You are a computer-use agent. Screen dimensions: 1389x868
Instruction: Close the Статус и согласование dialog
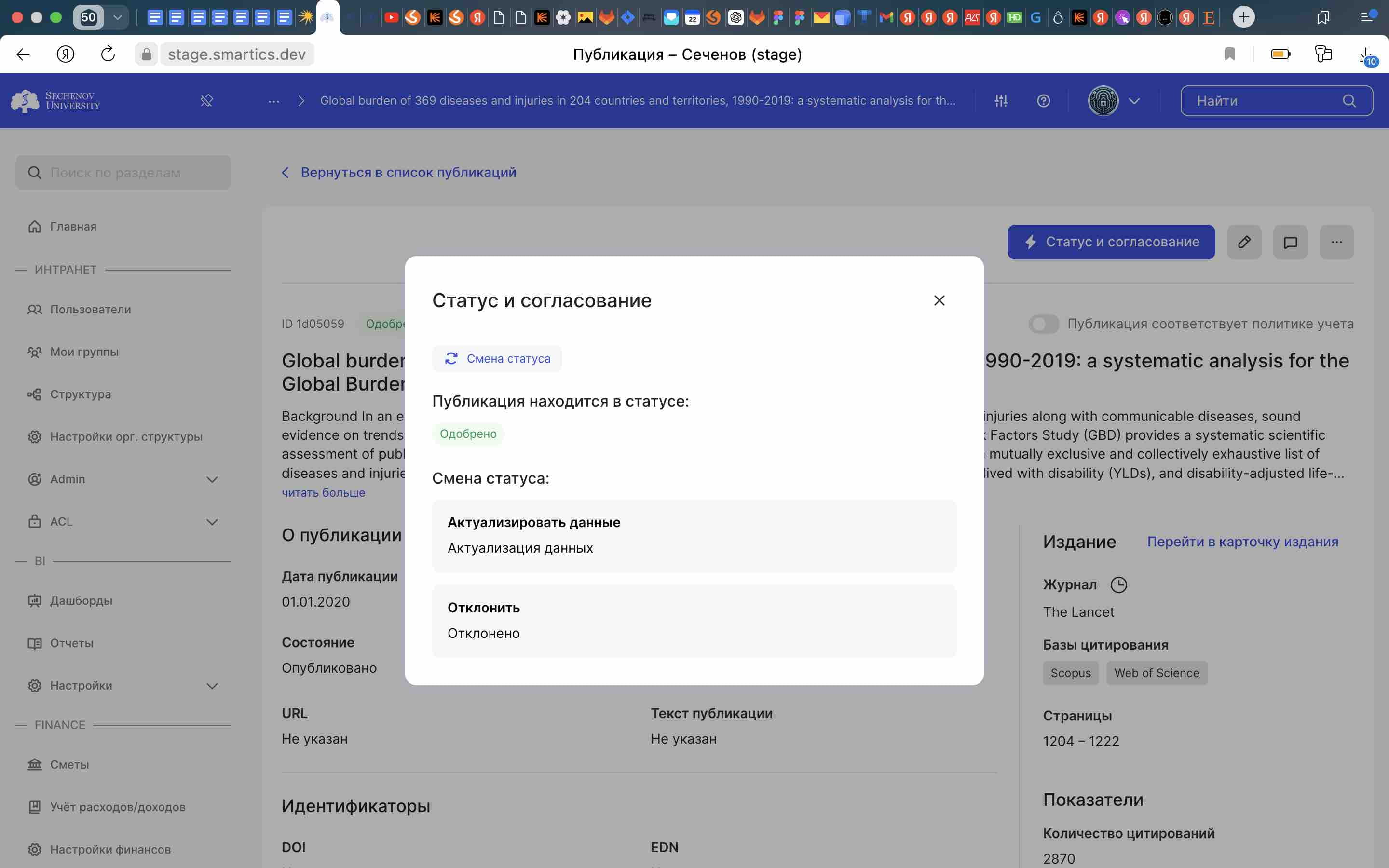939,300
